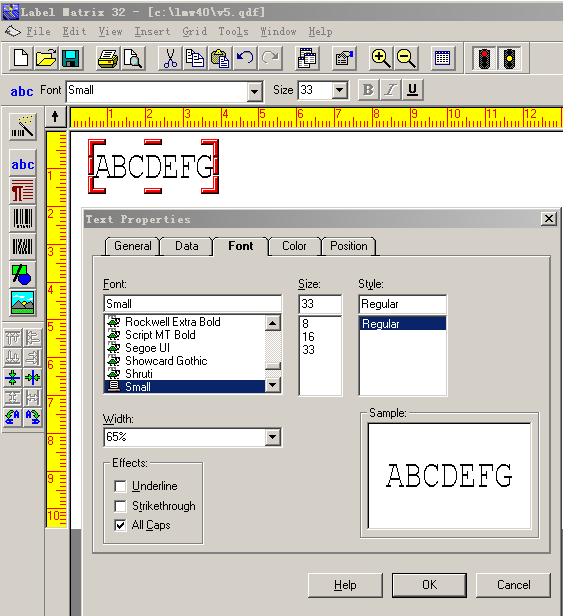Click the Cancel button
Screen dimensions: 563x616
(513, 585)
